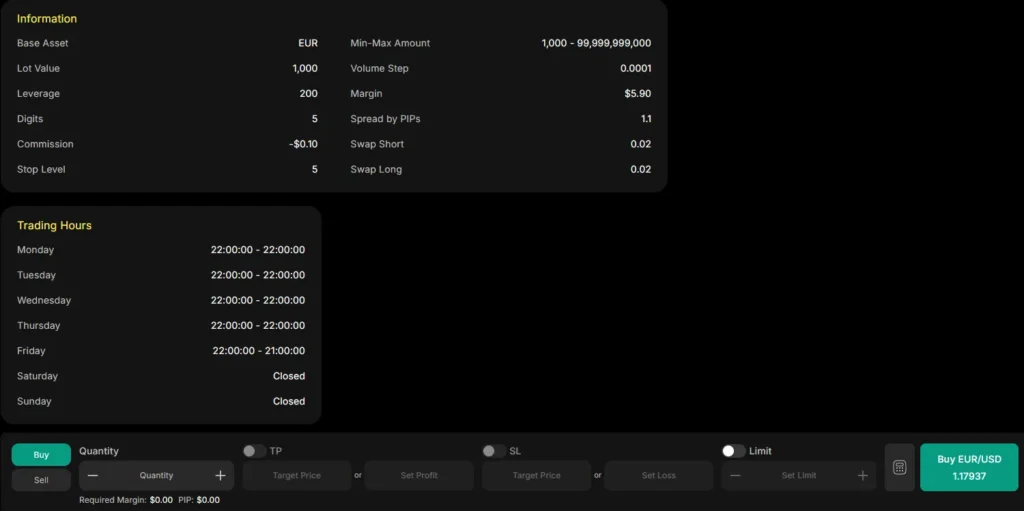The width and height of the screenshot is (1024, 511).
Task: Decrease quantity with the minus icon
Action: (93, 476)
